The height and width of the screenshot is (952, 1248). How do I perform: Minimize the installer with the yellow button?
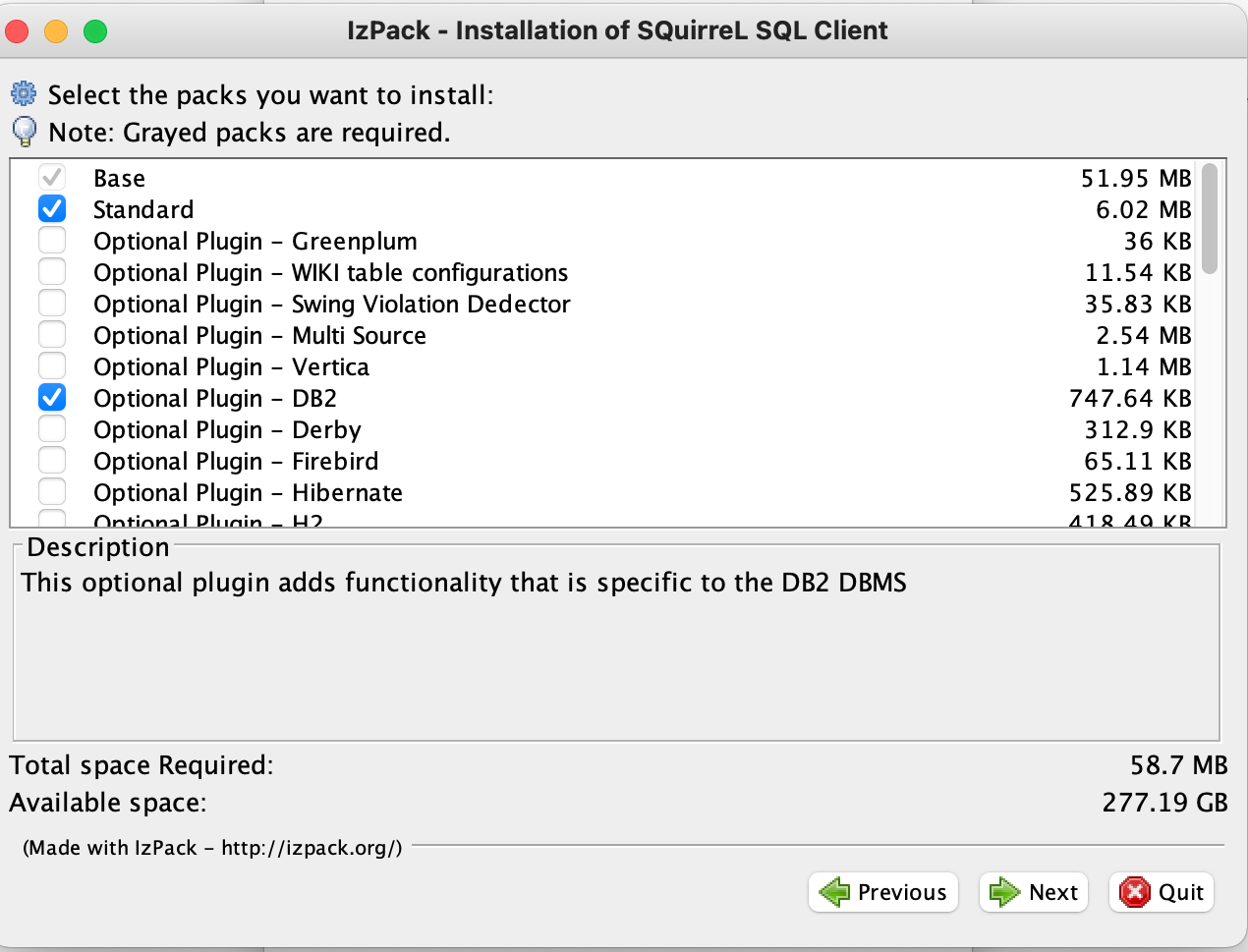(56, 31)
